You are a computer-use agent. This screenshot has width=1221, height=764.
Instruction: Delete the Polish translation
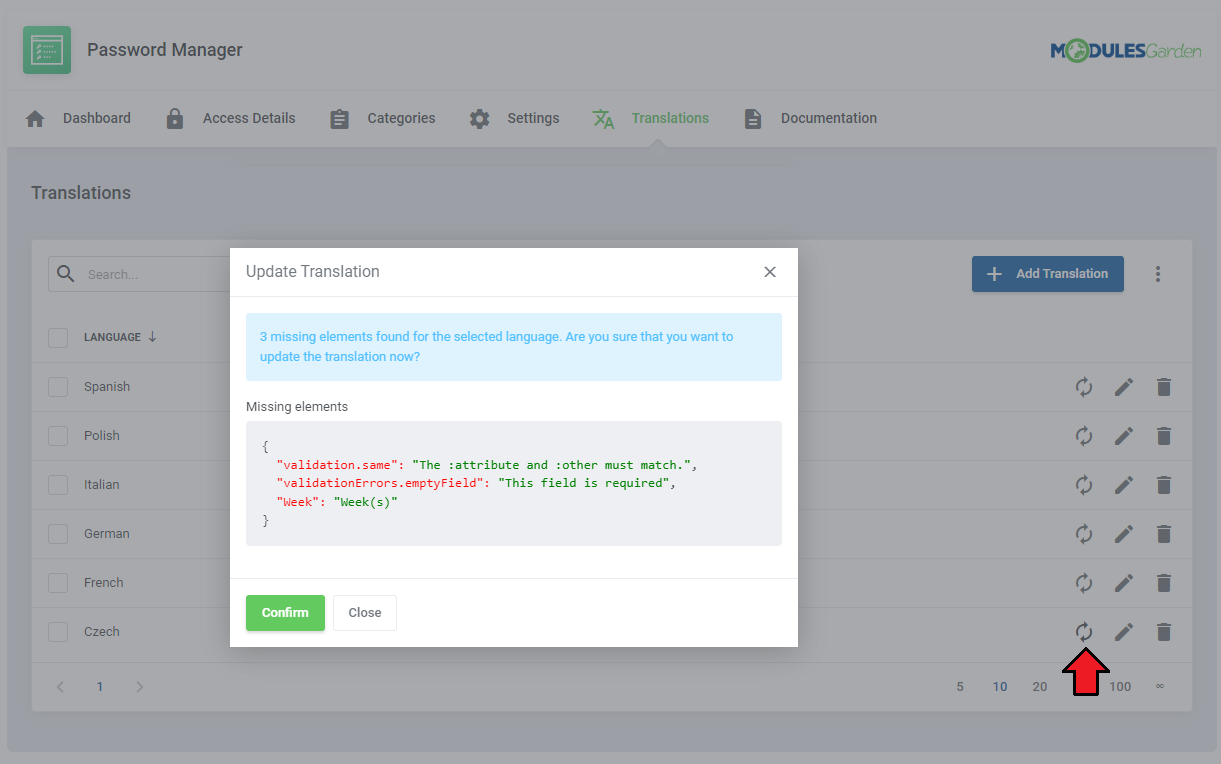point(1164,436)
